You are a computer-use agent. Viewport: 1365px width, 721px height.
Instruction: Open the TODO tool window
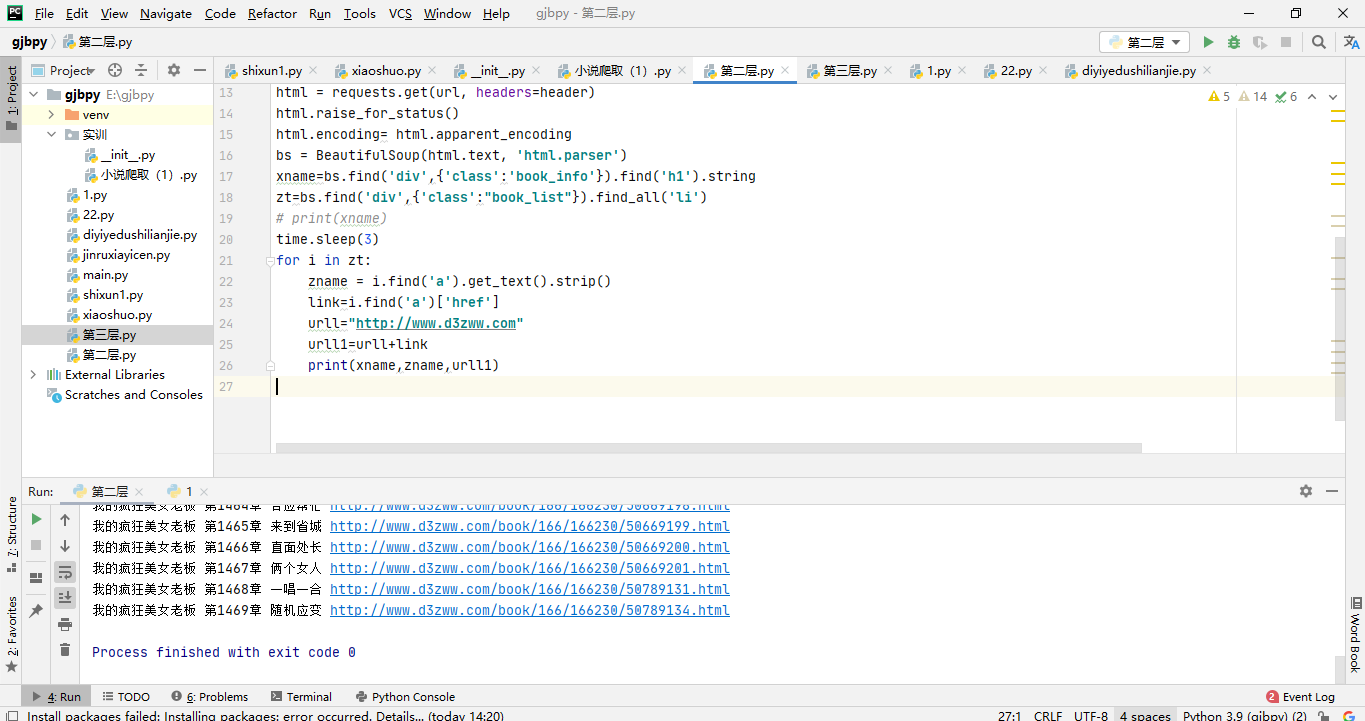pyautogui.click(x=125, y=697)
